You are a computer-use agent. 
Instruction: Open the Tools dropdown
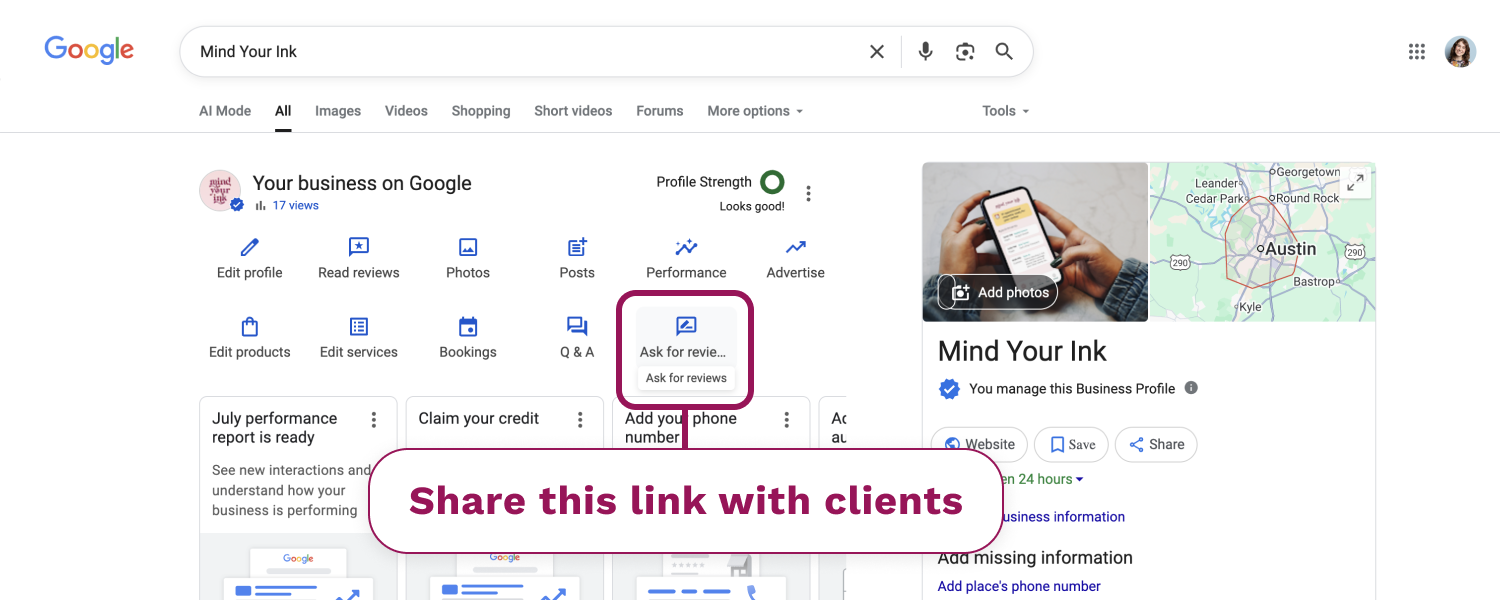pos(1005,111)
